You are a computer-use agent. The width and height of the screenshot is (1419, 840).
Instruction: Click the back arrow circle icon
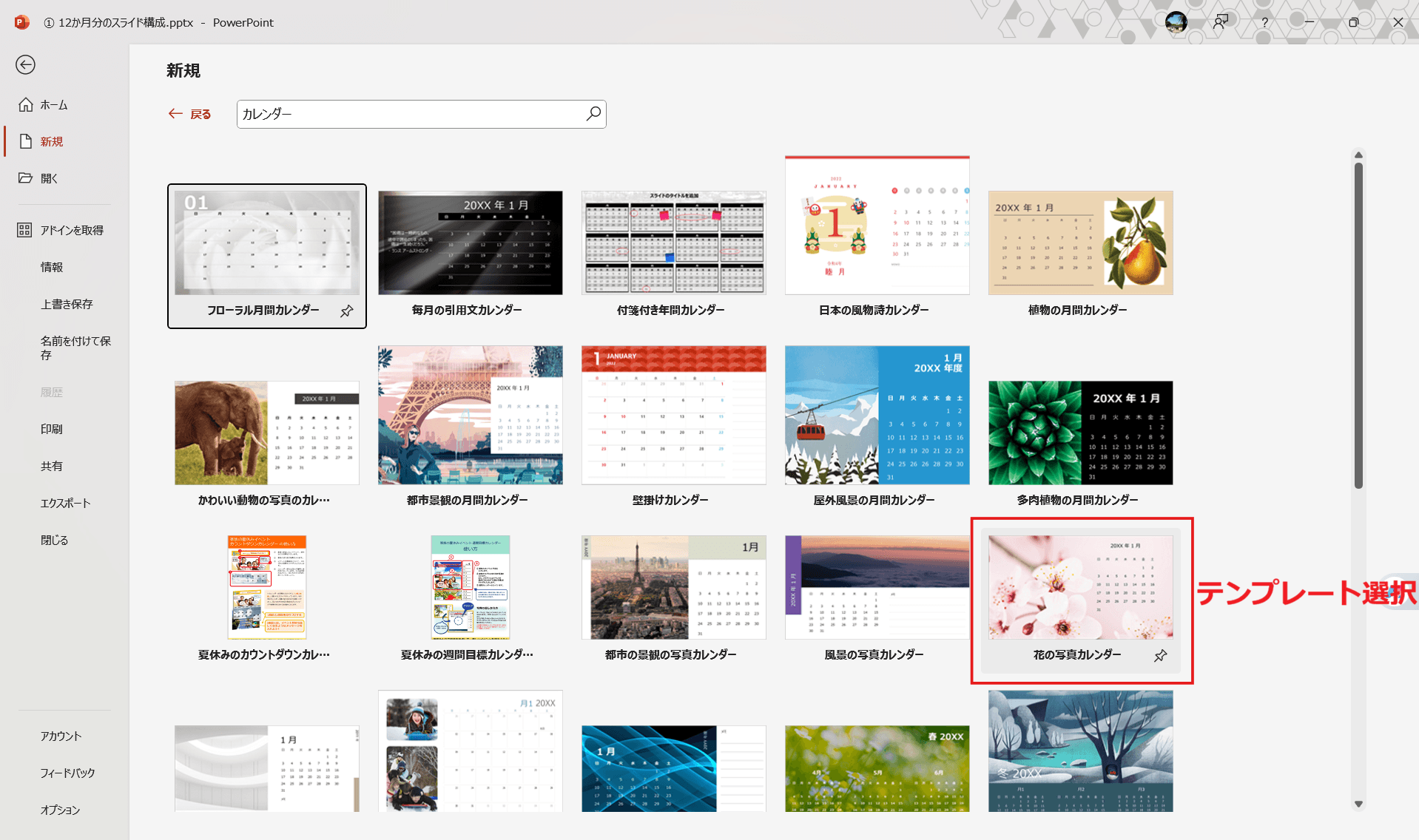tap(25, 65)
